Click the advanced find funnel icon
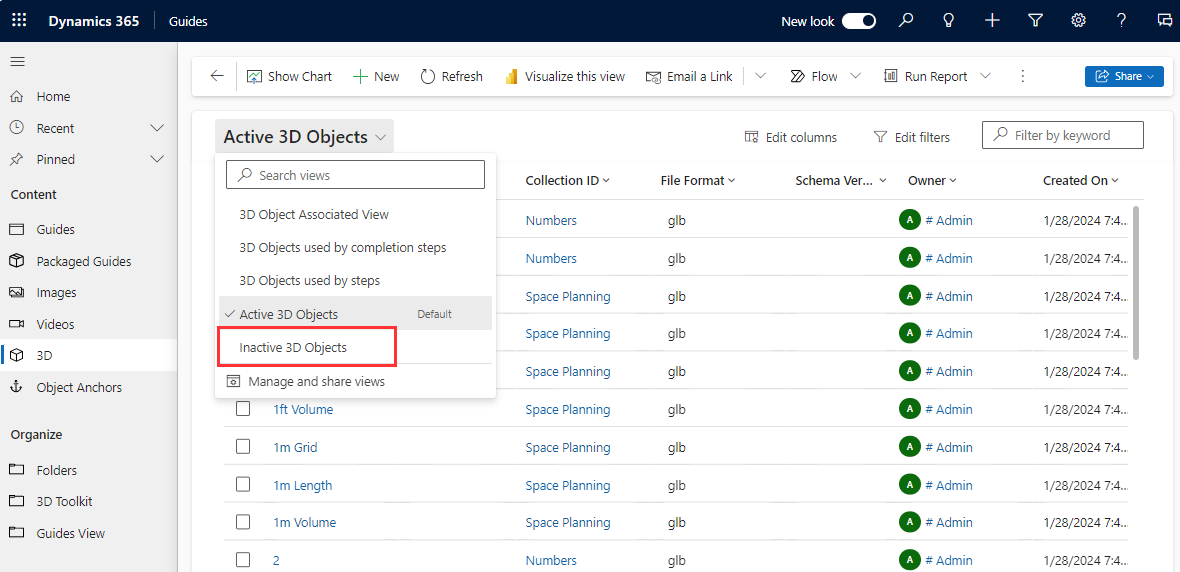The width and height of the screenshot is (1180, 572). [1035, 21]
